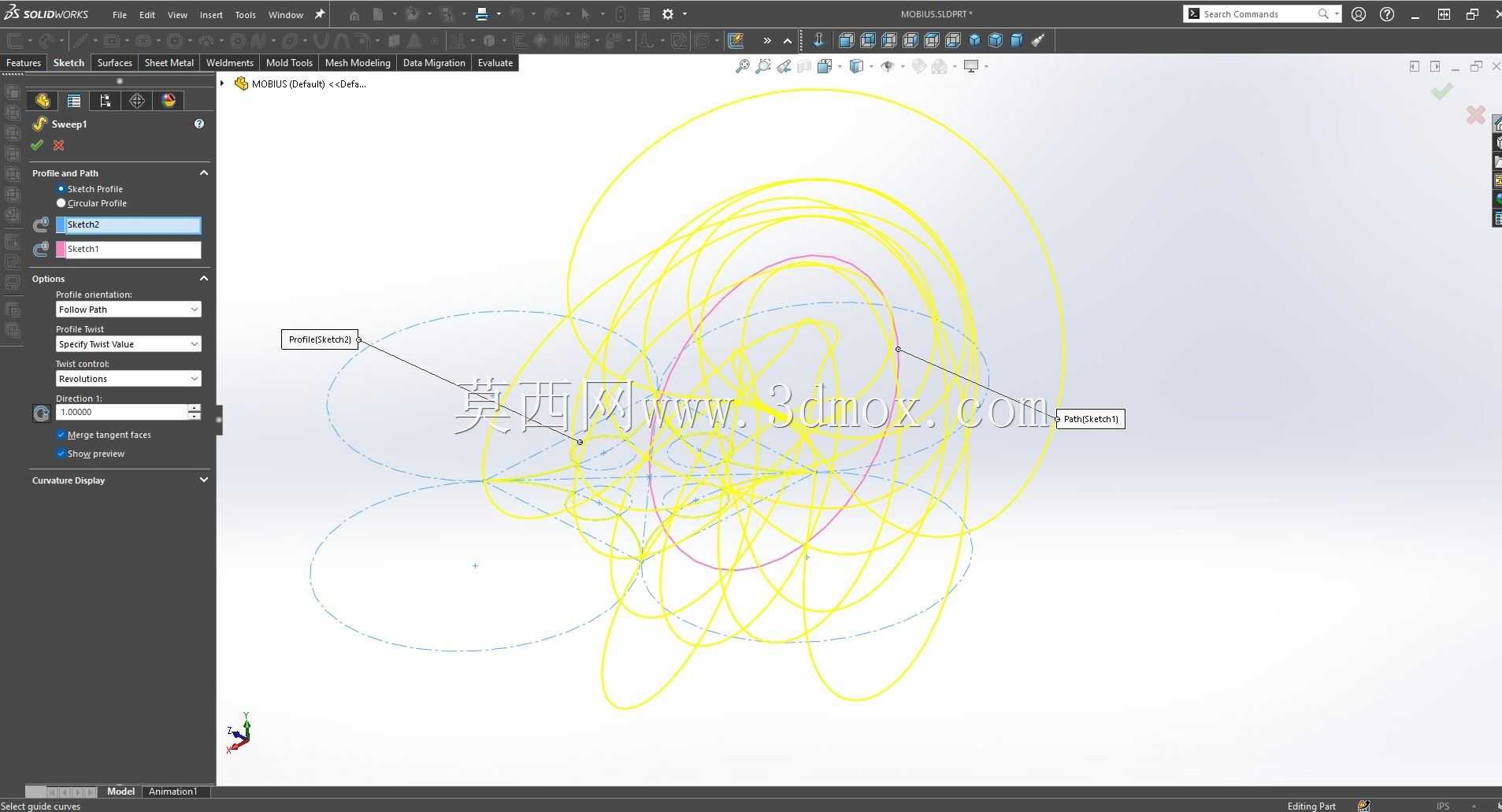Click the Previous View icon
Image resolution: width=1502 pixels, height=812 pixels.
[784, 66]
